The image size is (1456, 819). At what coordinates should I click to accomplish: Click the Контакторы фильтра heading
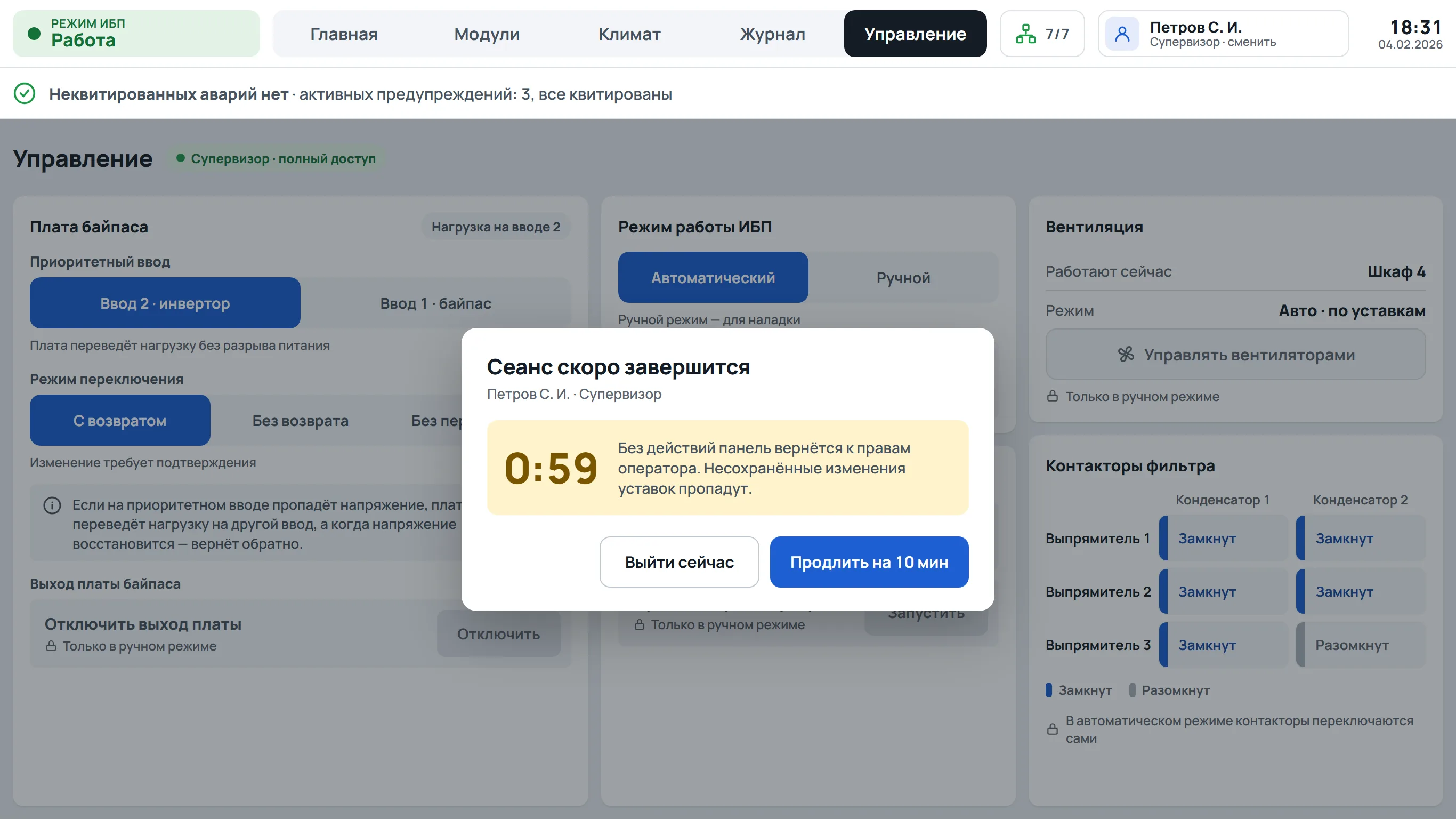pos(1130,466)
